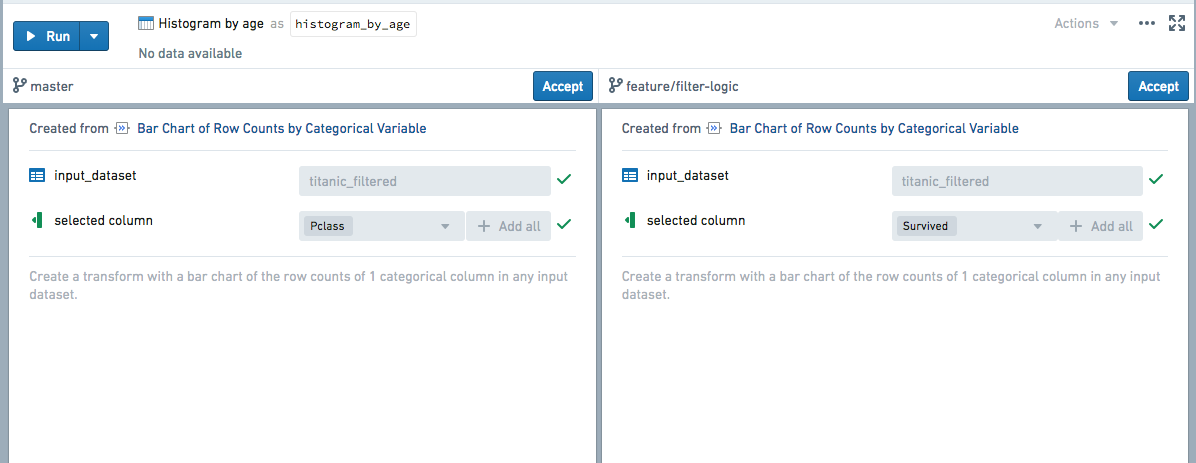Open the Actions dropdown menu
This screenshot has height=463, width=1196.
pyautogui.click(x=1086, y=24)
